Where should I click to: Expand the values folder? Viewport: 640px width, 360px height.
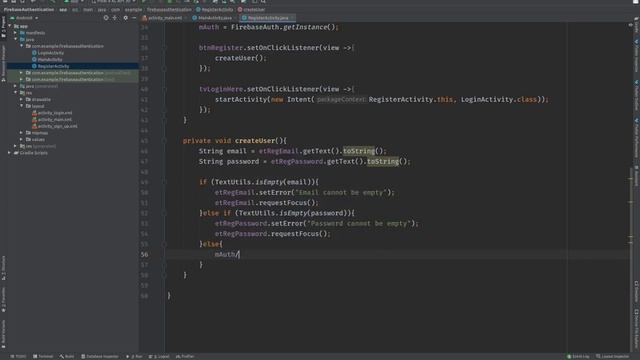click(22, 139)
